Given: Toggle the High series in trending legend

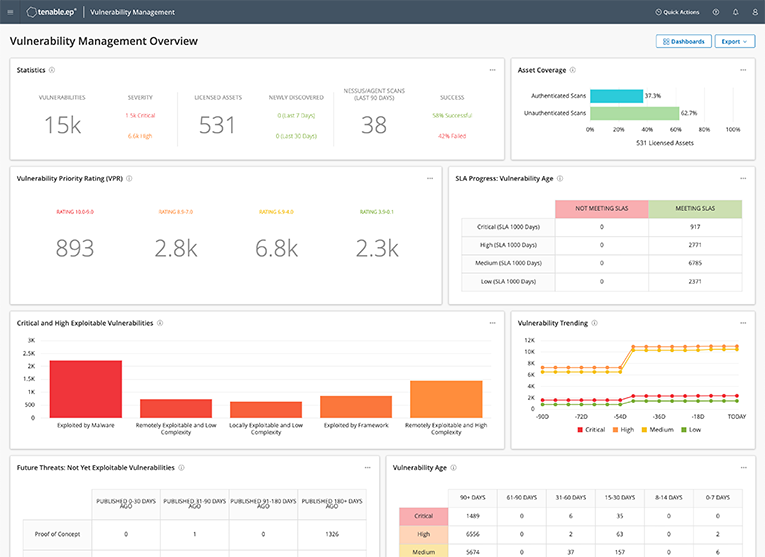Looking at the screenshot, I should (x=624, y=430).
